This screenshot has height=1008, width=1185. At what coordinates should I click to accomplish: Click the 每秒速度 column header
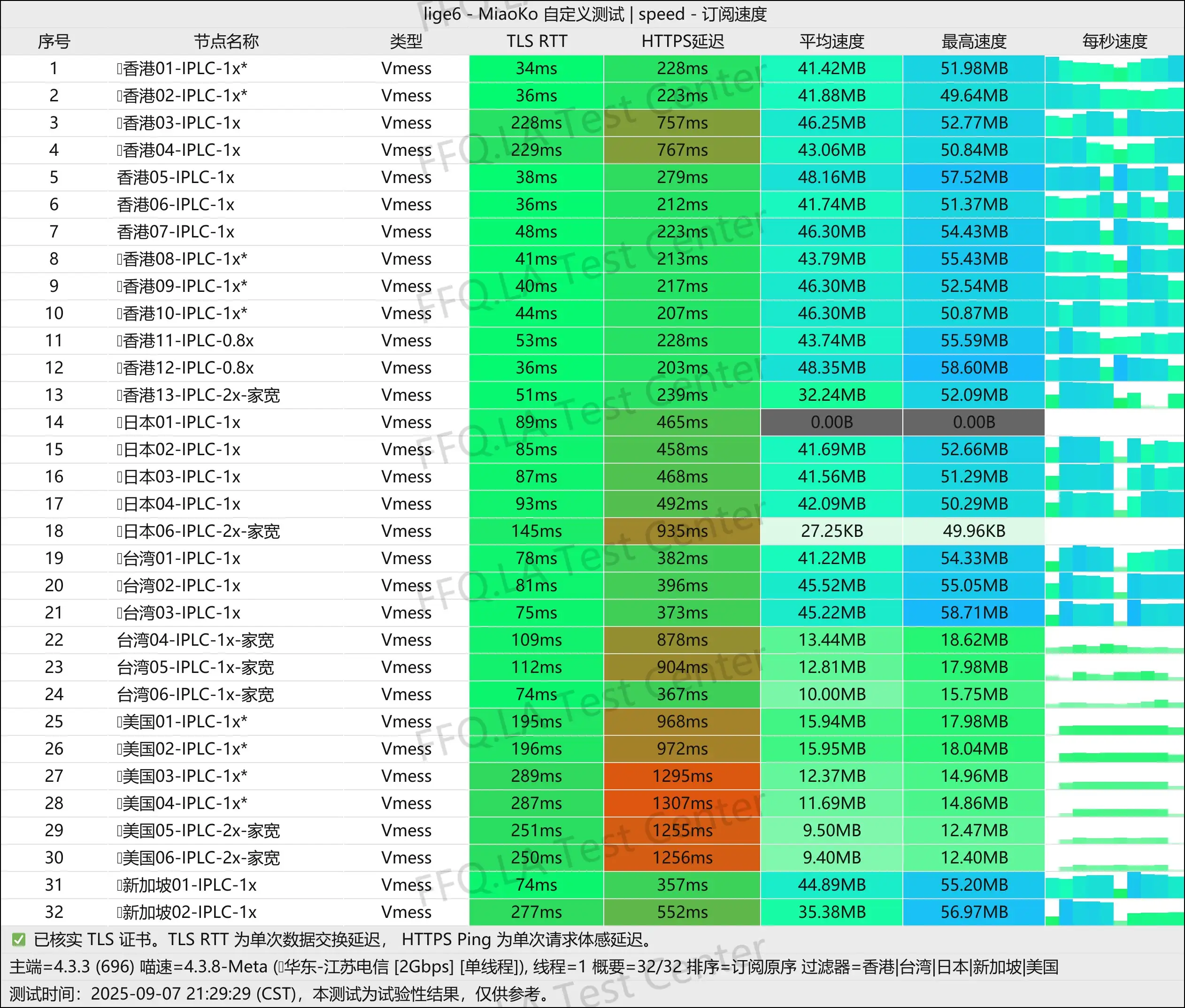(1115, 41)
